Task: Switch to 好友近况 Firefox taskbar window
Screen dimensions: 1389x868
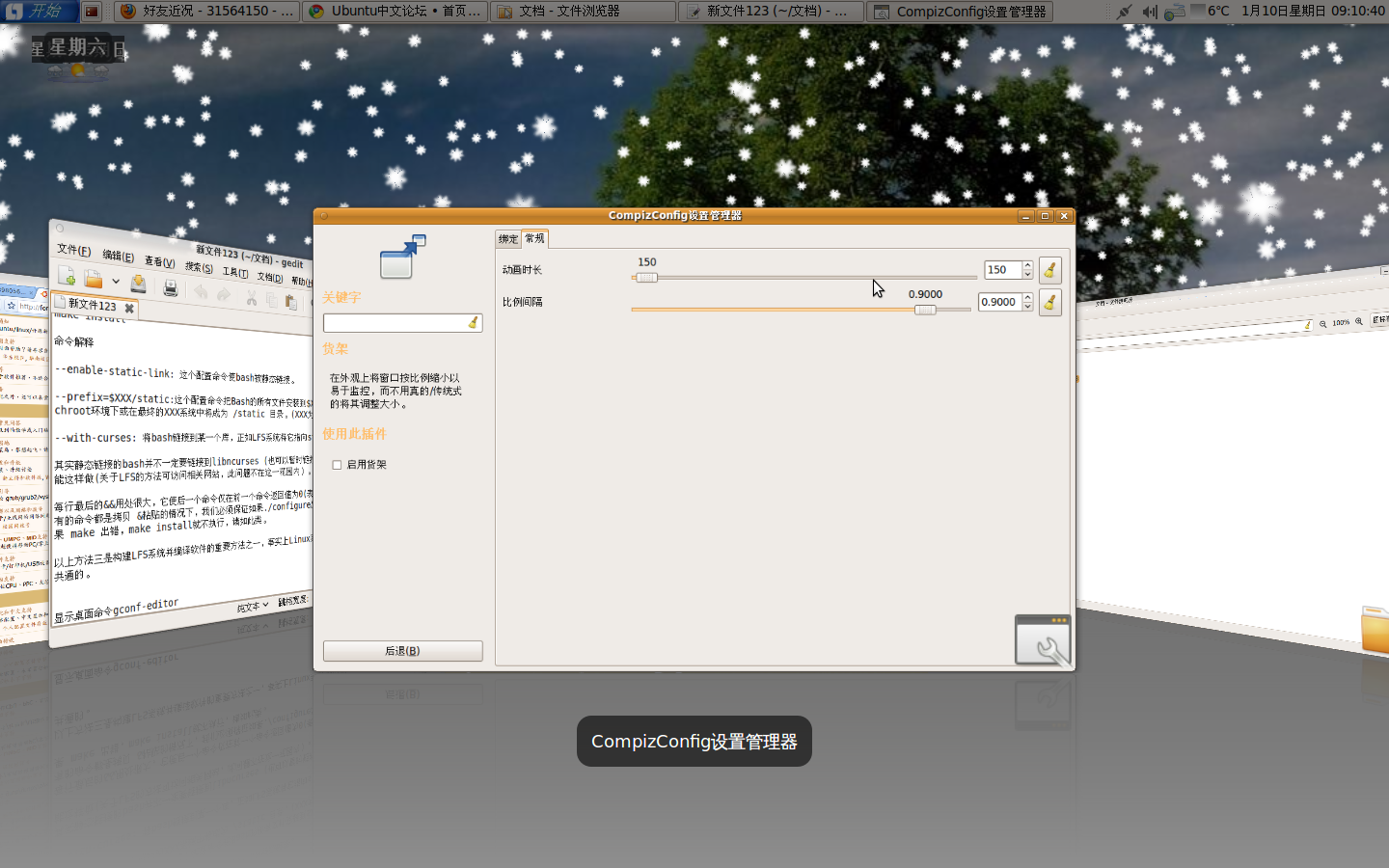Action: coord(206,12)
